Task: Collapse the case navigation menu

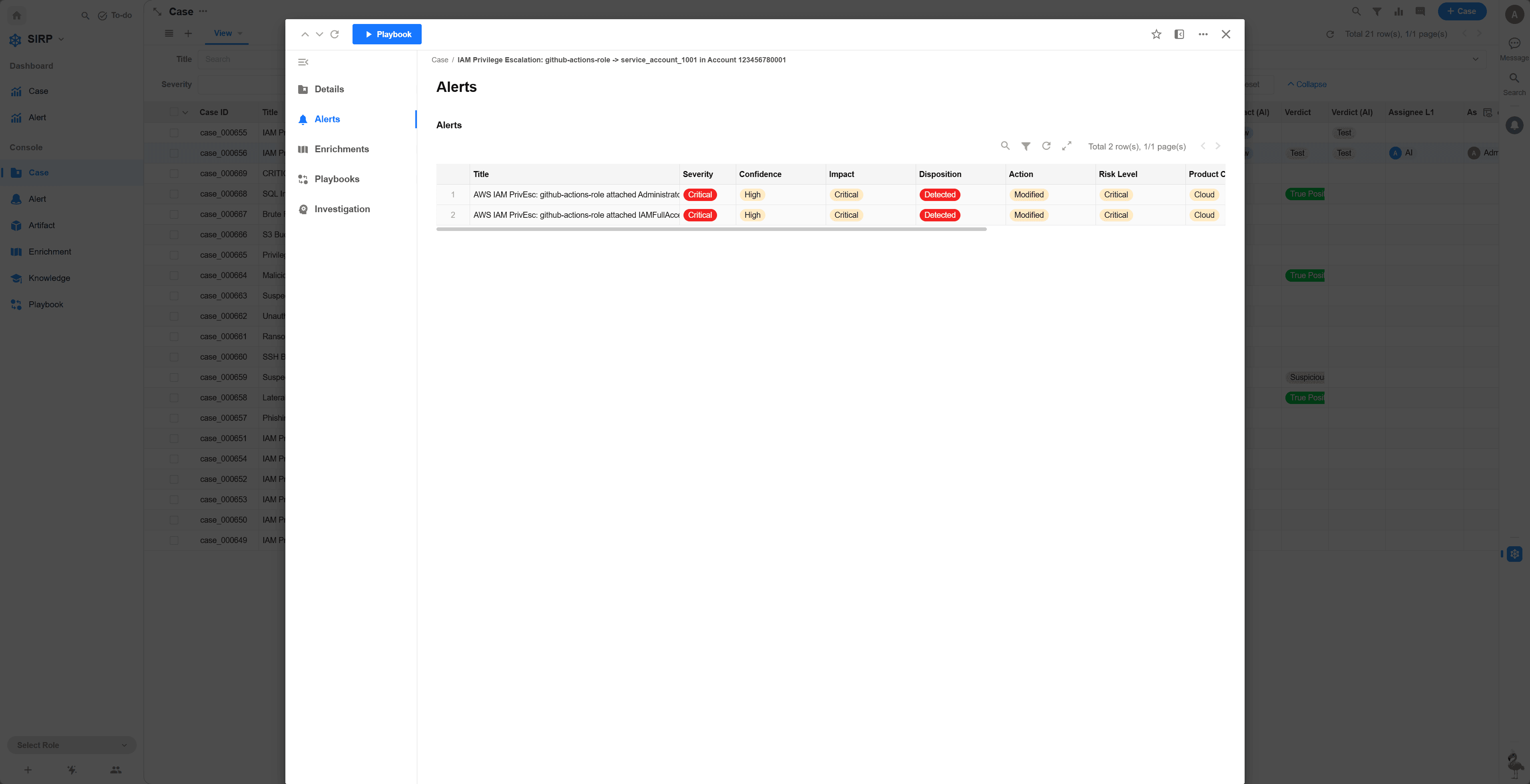Action: pos(303,62)
